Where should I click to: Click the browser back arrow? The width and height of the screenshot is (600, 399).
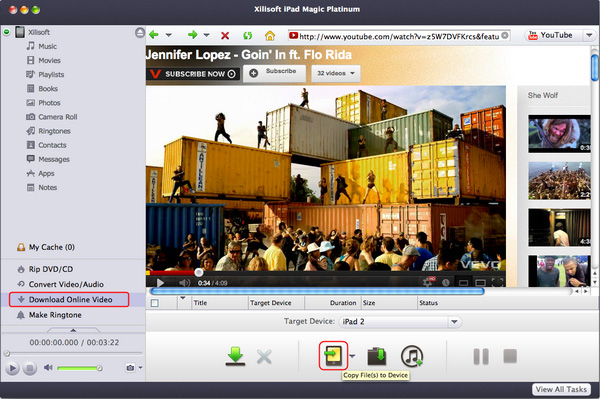pos(154,35)
